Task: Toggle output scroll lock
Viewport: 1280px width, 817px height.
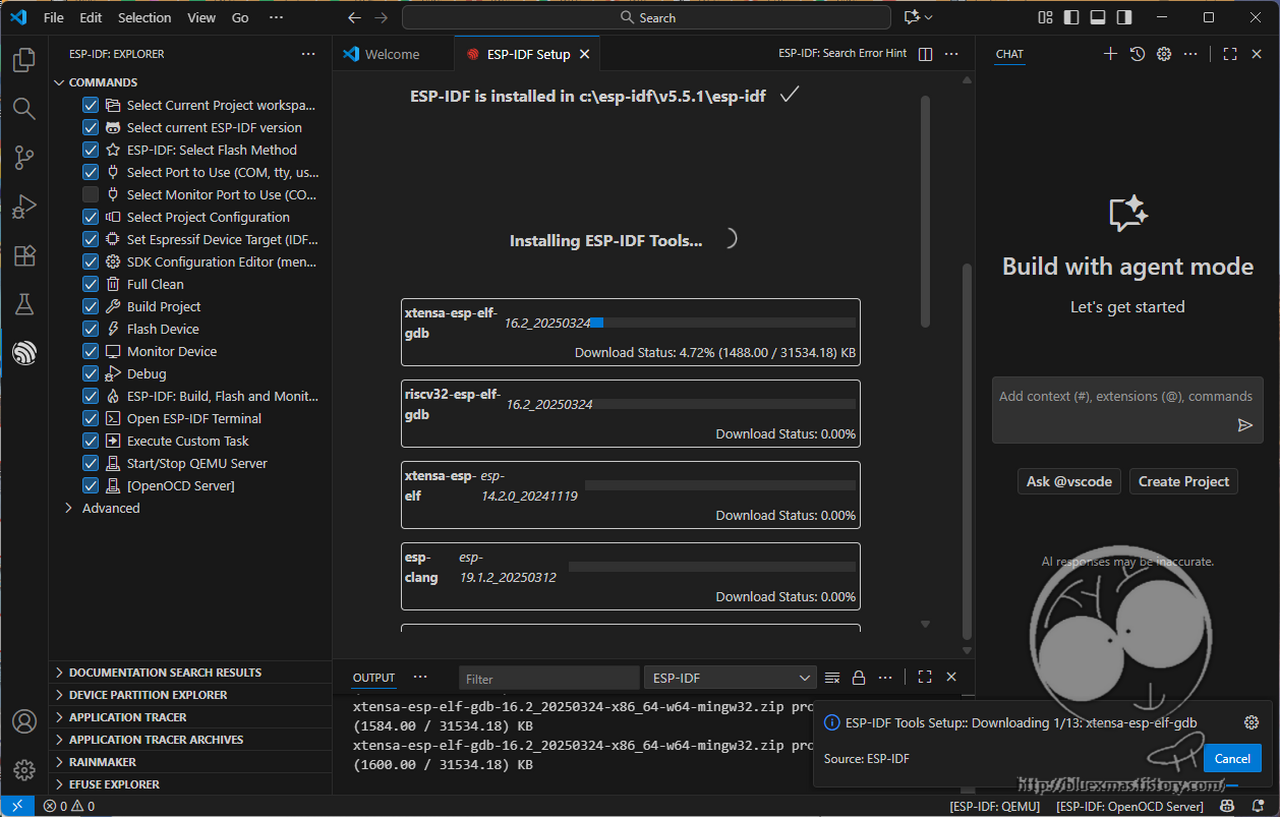Action: coord(858,678)
